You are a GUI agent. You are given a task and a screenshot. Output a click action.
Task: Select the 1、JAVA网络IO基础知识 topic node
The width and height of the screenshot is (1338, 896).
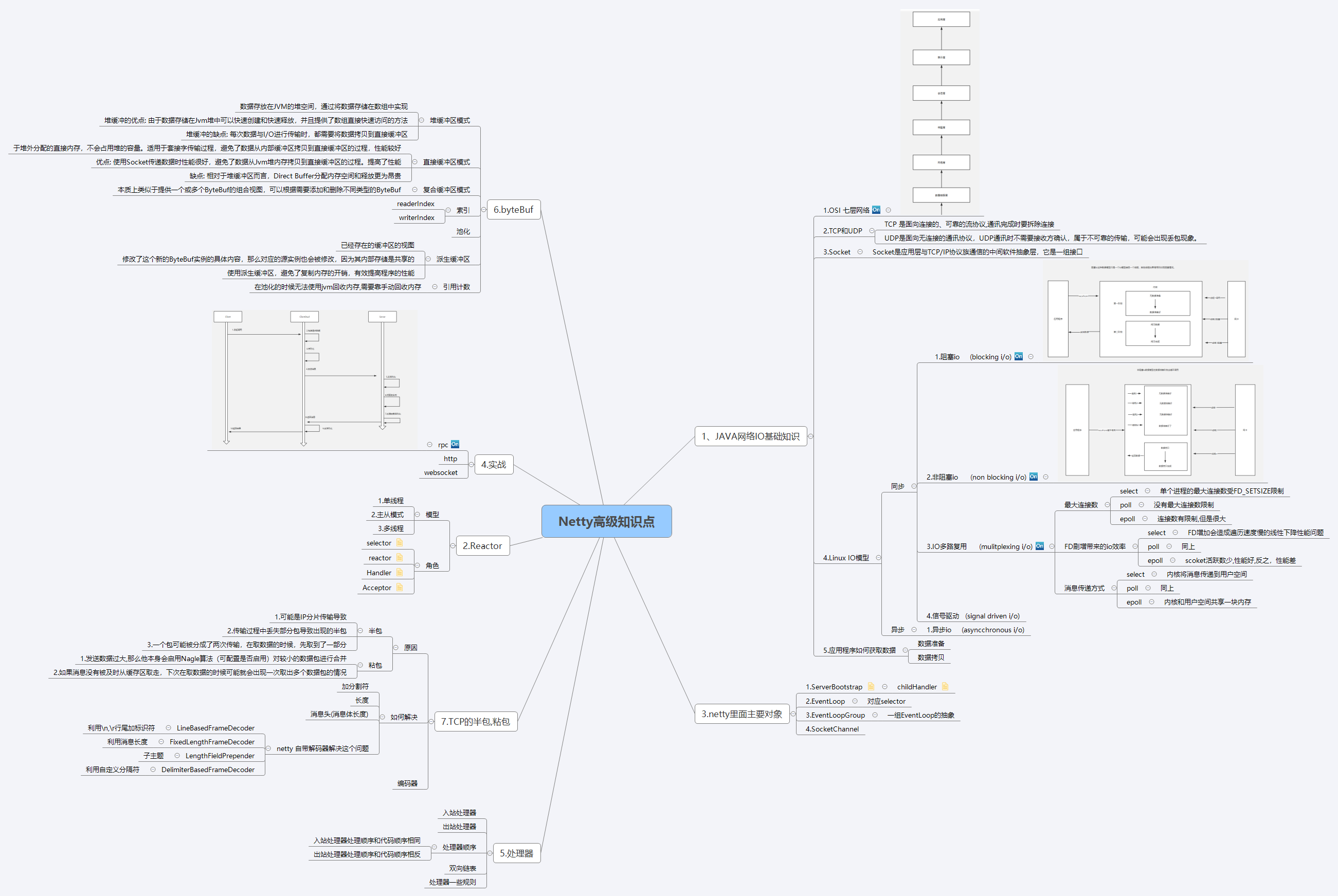pyautogui.click(x=750, y=436)
